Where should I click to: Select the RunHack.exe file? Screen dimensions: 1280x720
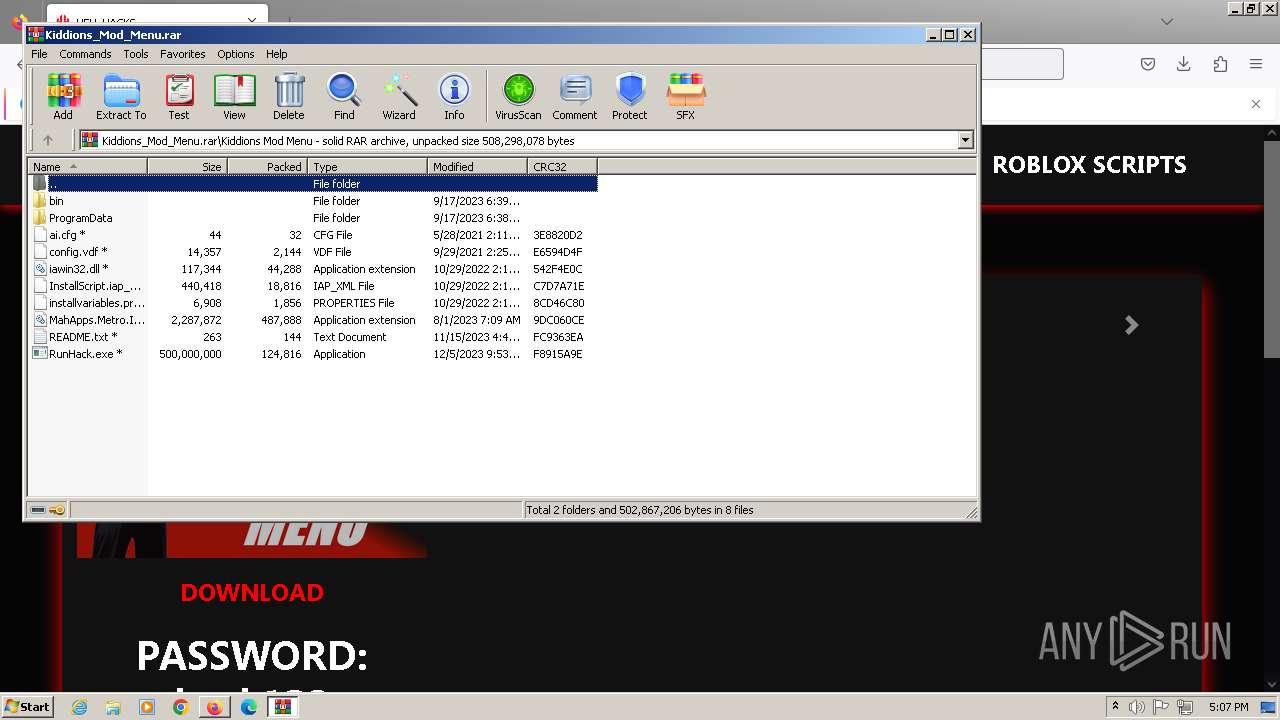pyautogui.click(x=313, y=354)
